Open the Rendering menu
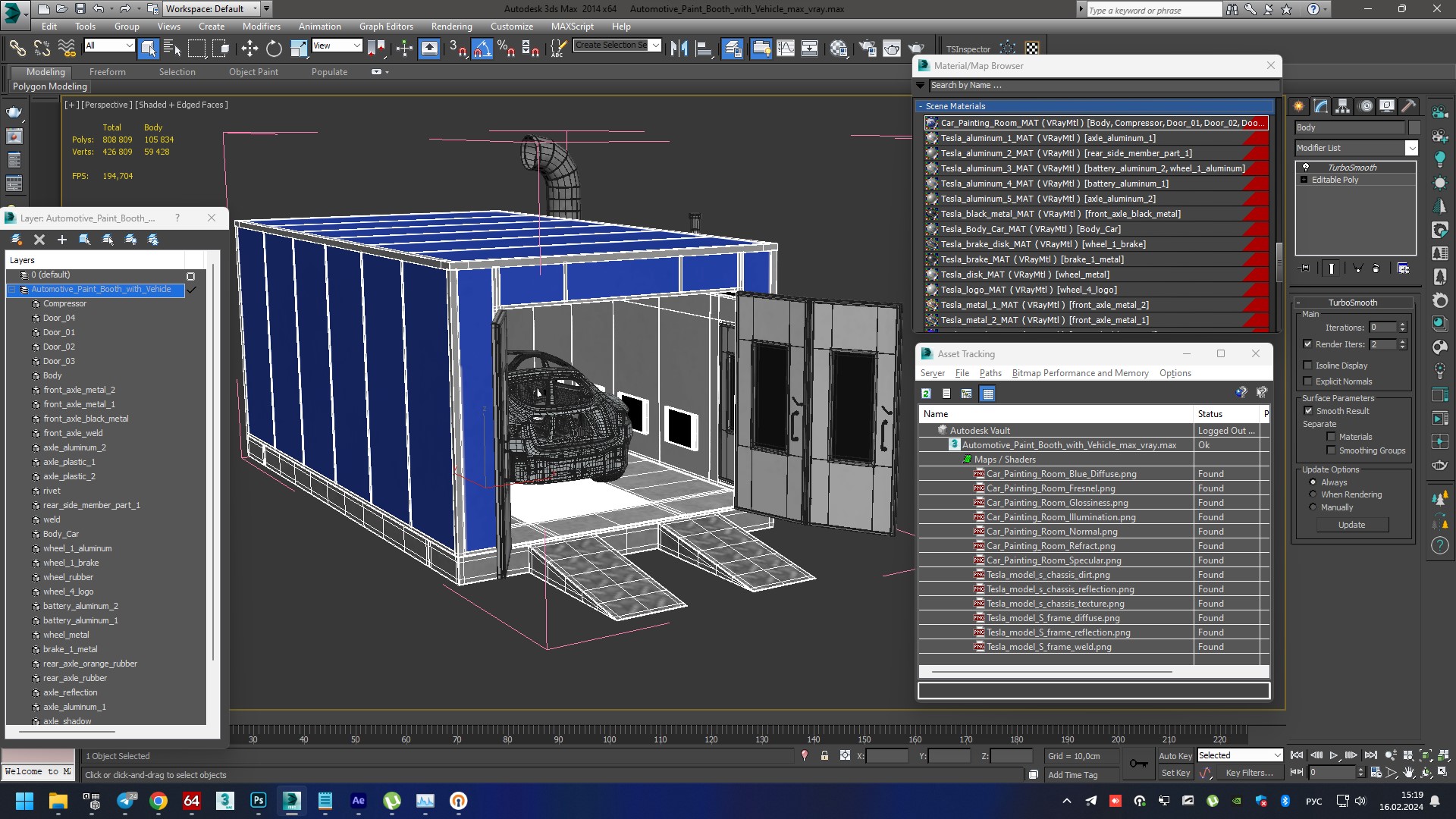This screenshot has width=1456, height=819. click(451, 27)
